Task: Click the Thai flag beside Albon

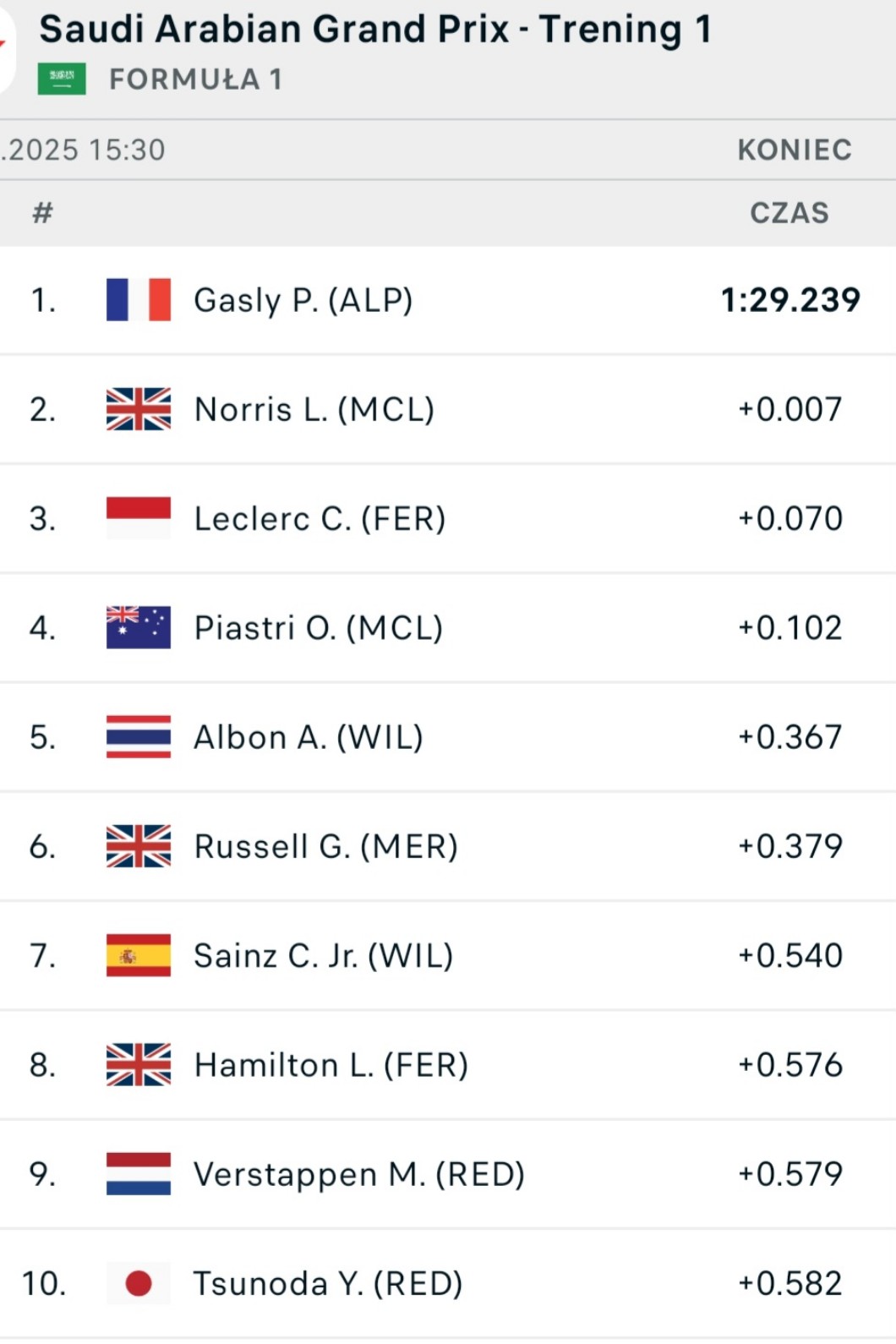Action: (139, 737)
